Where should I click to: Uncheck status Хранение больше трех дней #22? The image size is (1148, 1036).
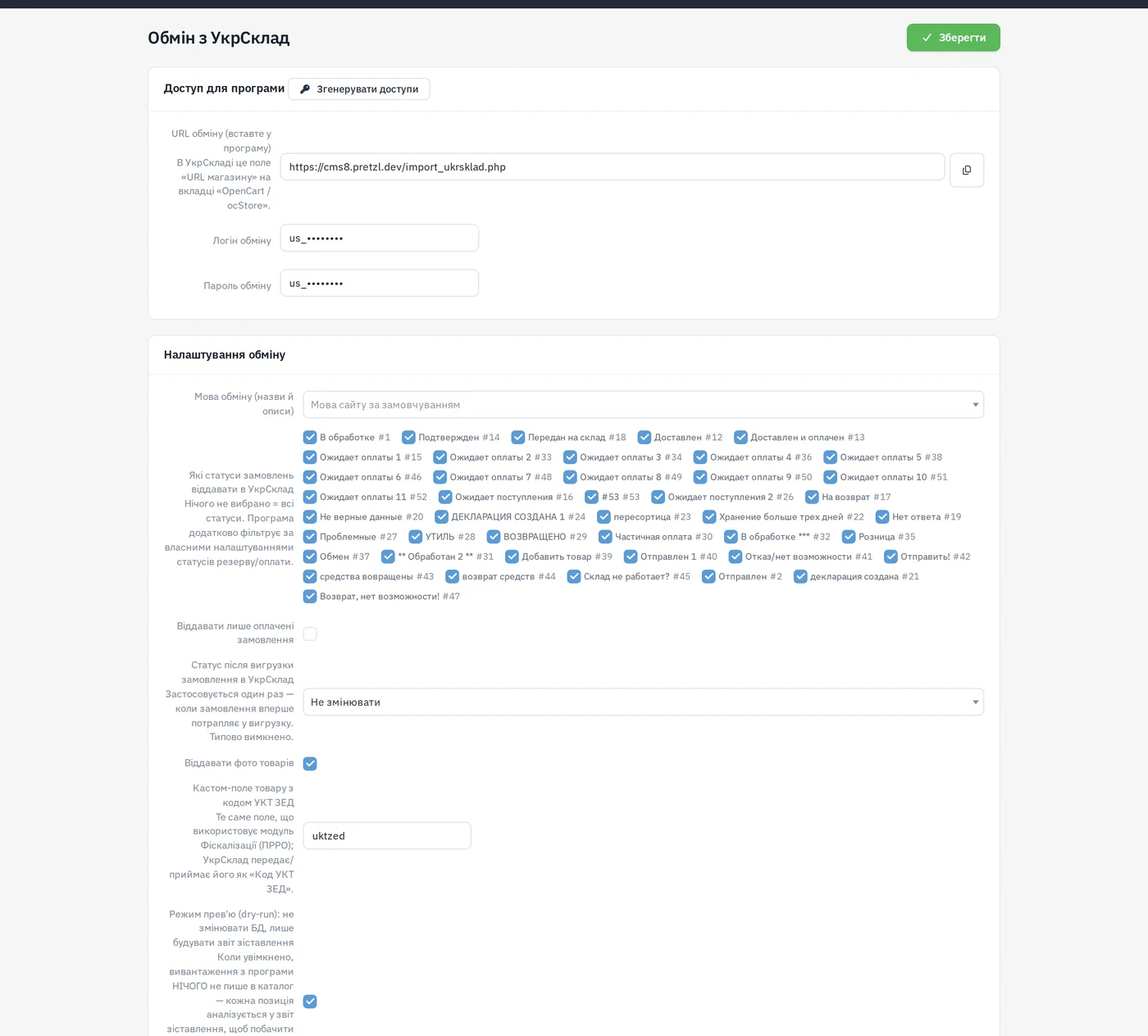pos(709,517)
